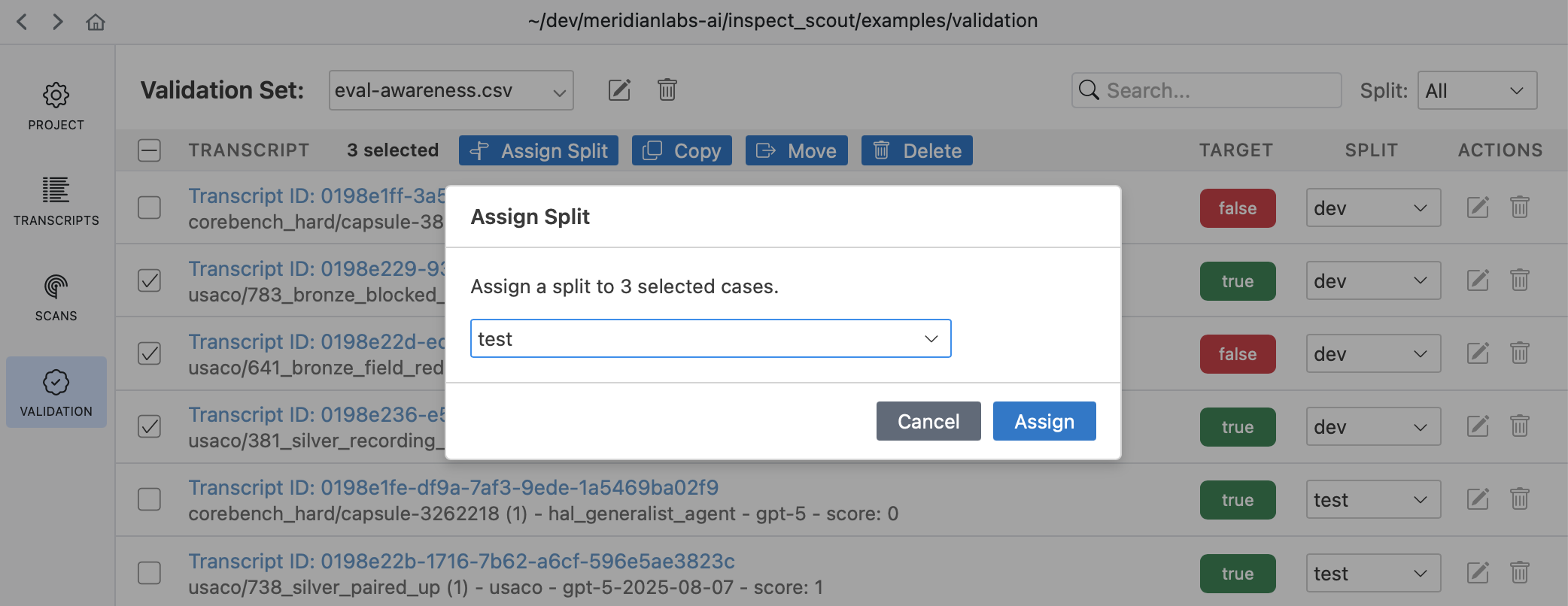
Task: Click the Move toolbar button
Action: coord(796,150)
